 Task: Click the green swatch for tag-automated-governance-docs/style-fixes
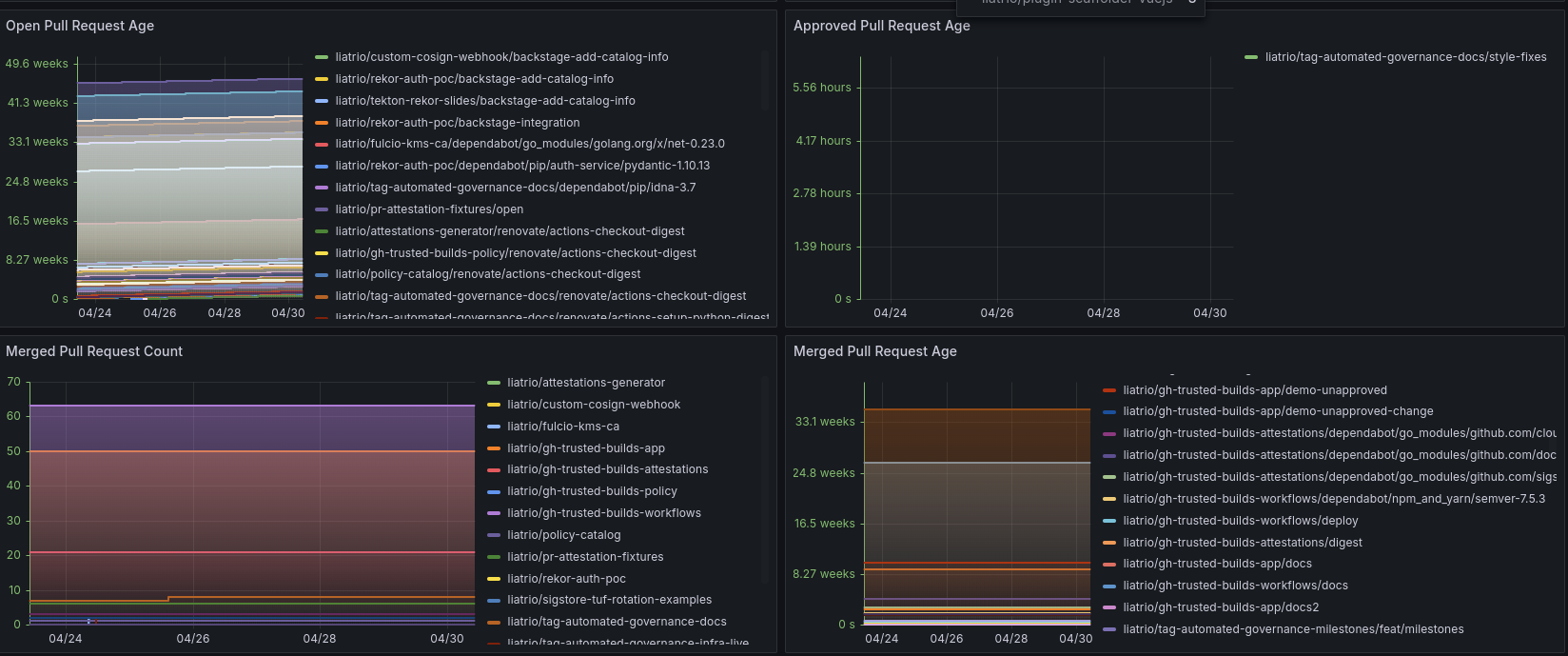[x=1251, y=57]
